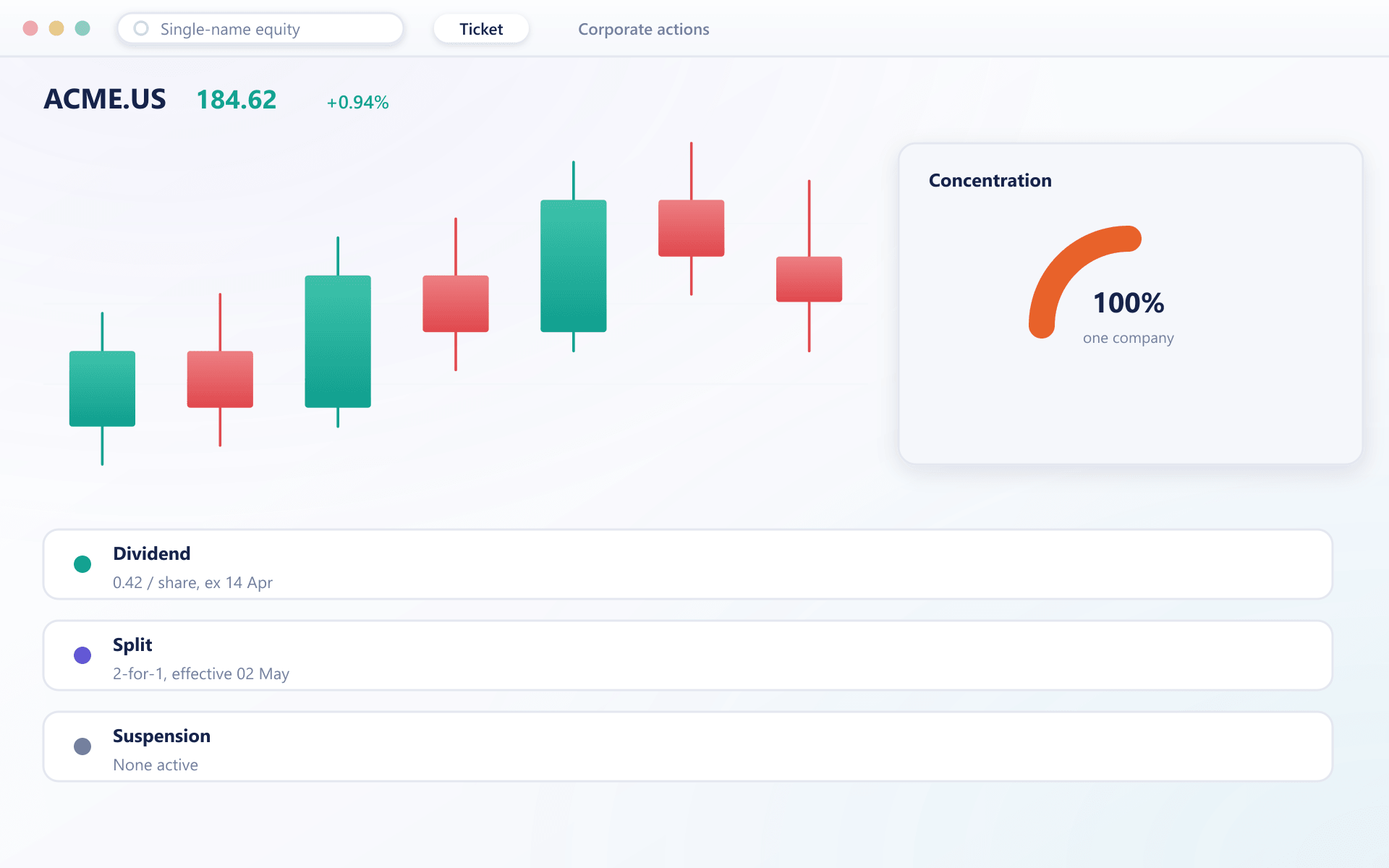The image size is (1389, 868).
Task: Click '2-for-1, effective 02 May' text
Action: 201,673
